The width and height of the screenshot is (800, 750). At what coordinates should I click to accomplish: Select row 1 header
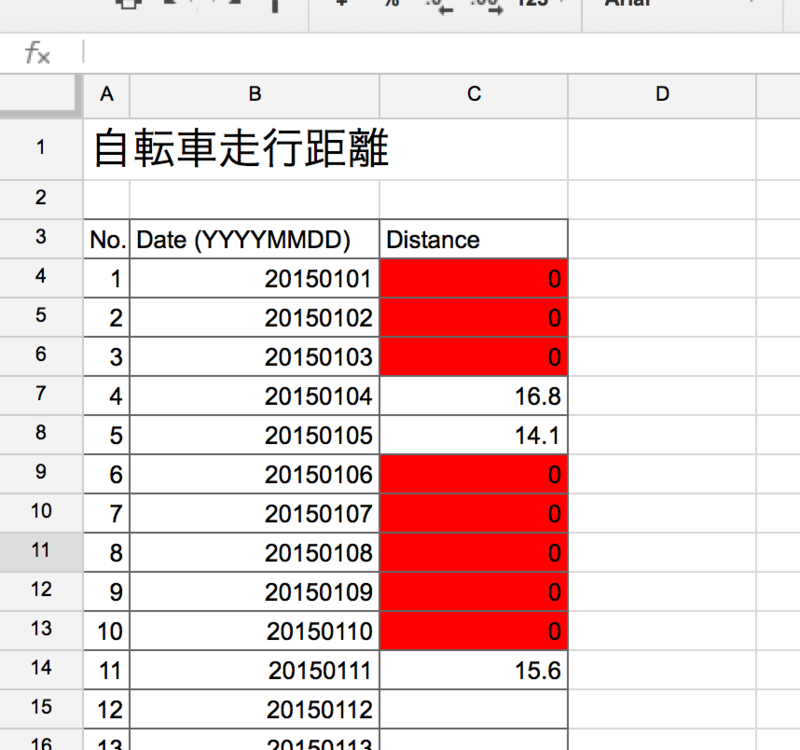pyautogui.click(x=41, y=148)
